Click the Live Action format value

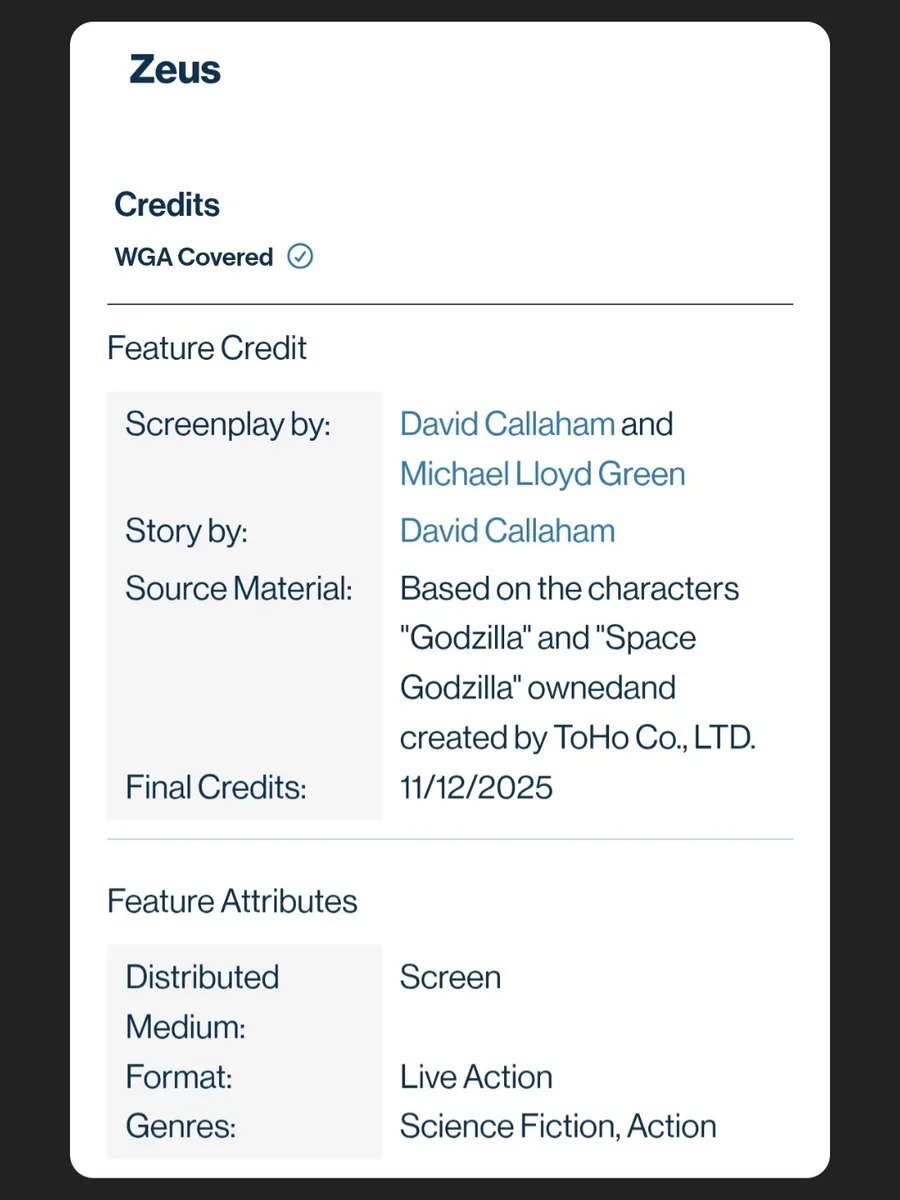pyautogui.click(x=476, y=1077)
